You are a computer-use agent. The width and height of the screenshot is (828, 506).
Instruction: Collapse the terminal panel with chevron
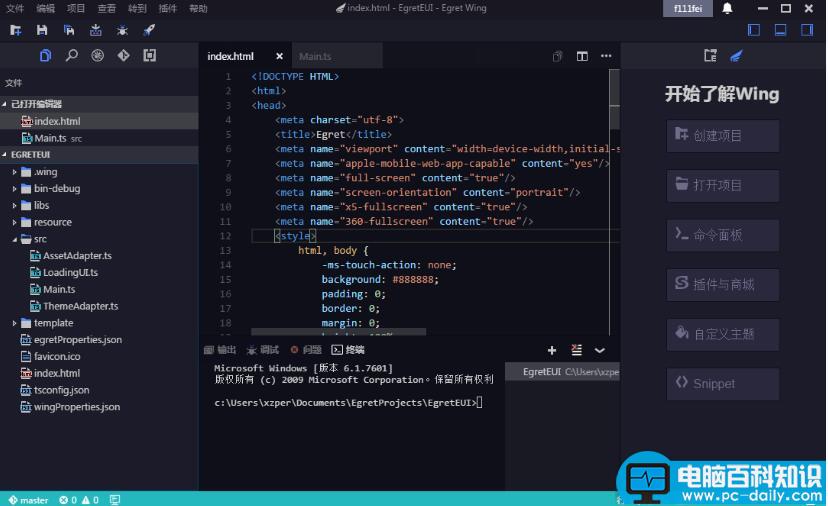(x=600, y=350)
